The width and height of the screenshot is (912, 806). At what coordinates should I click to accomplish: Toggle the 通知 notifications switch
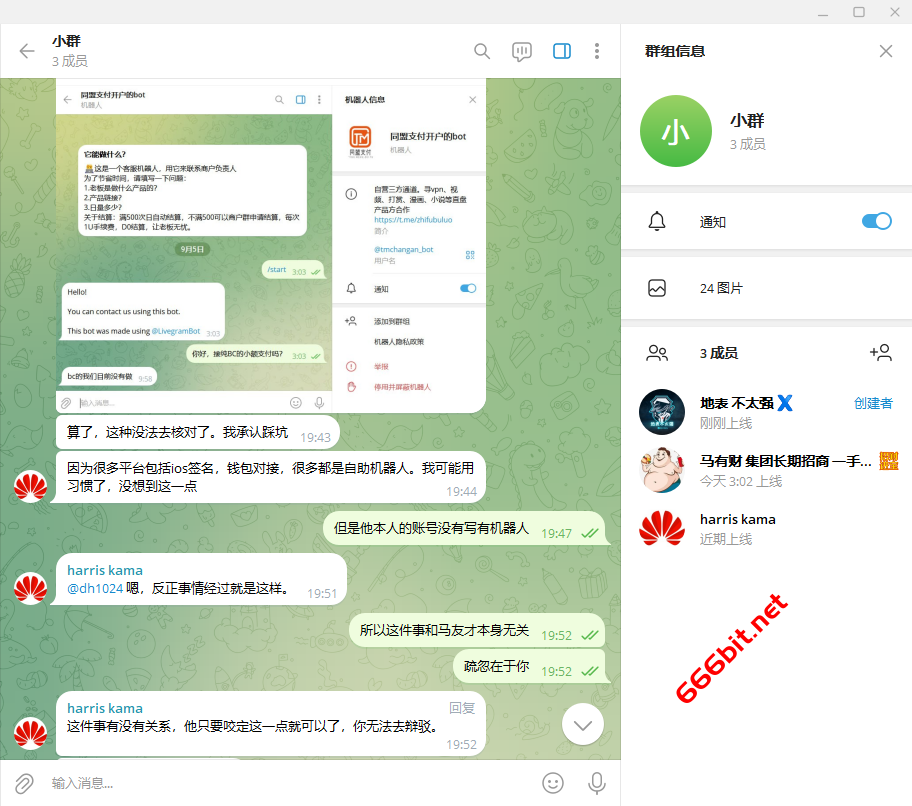tap(876, 221)
